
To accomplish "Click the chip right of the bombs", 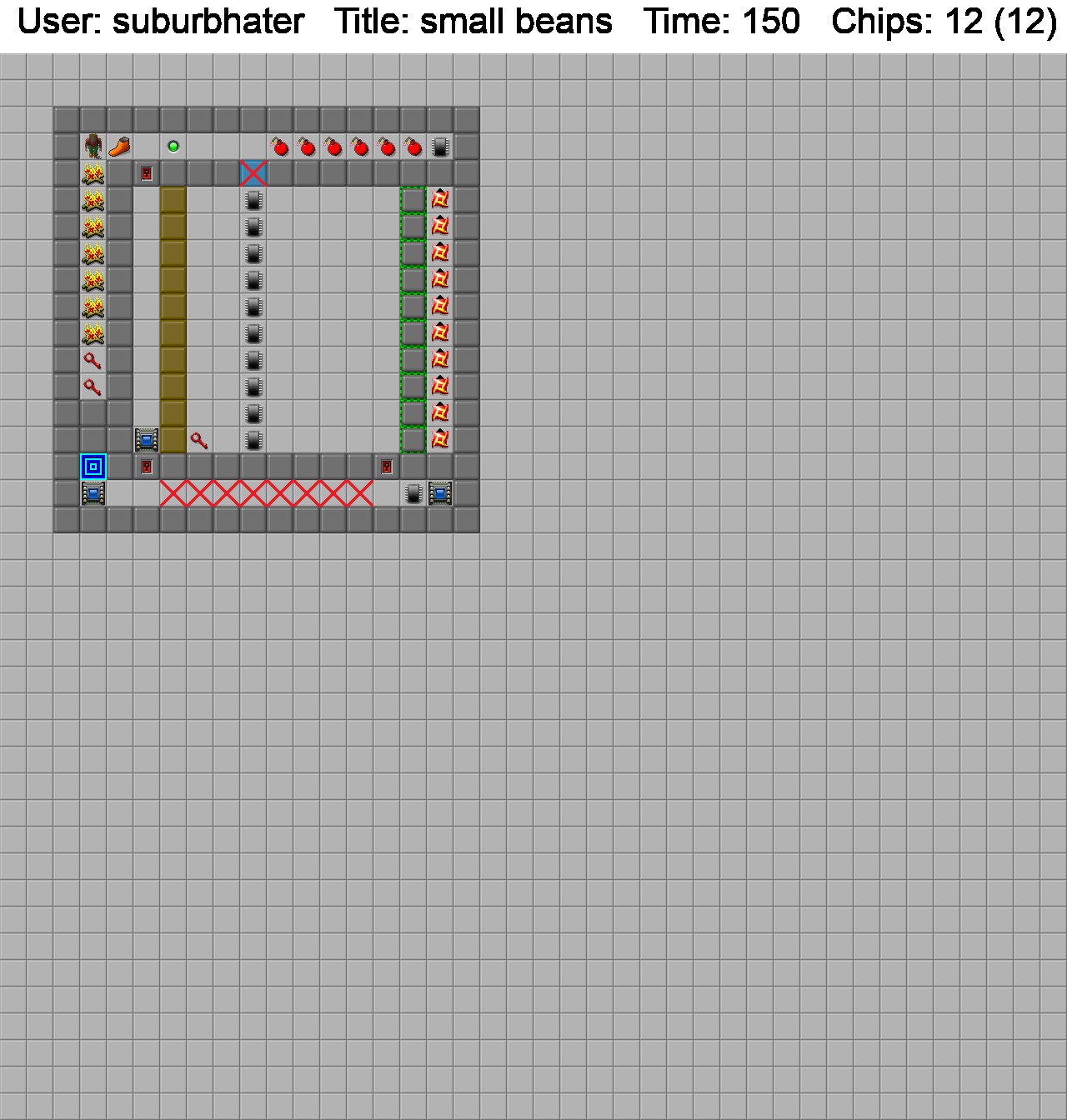I will [440, 147].
